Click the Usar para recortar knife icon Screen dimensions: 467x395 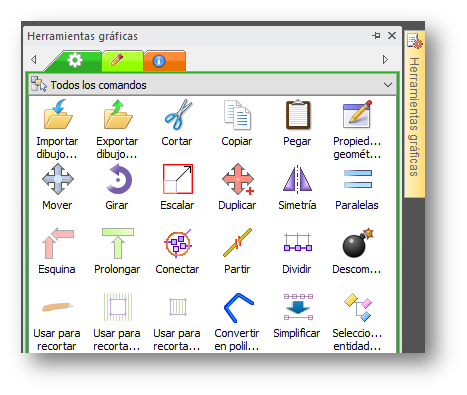(x=57, y=307)
